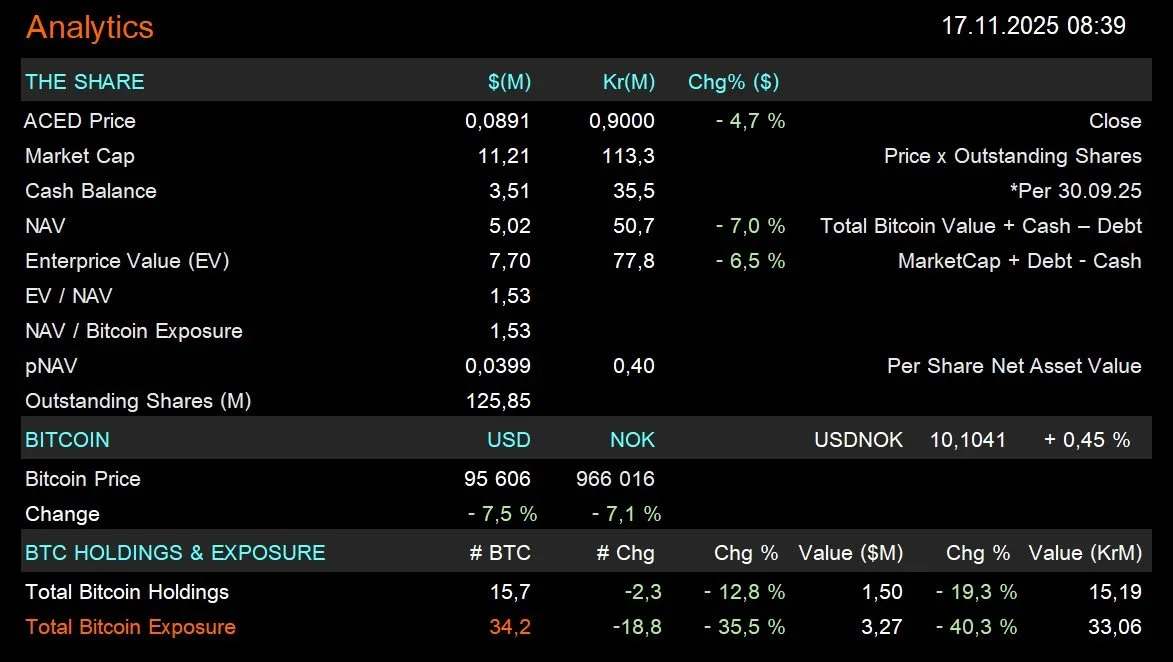This screenshot has width=1173, height=662.
Task: Click Bitcoin Holdings change -2,3
Action: (643, 592)
